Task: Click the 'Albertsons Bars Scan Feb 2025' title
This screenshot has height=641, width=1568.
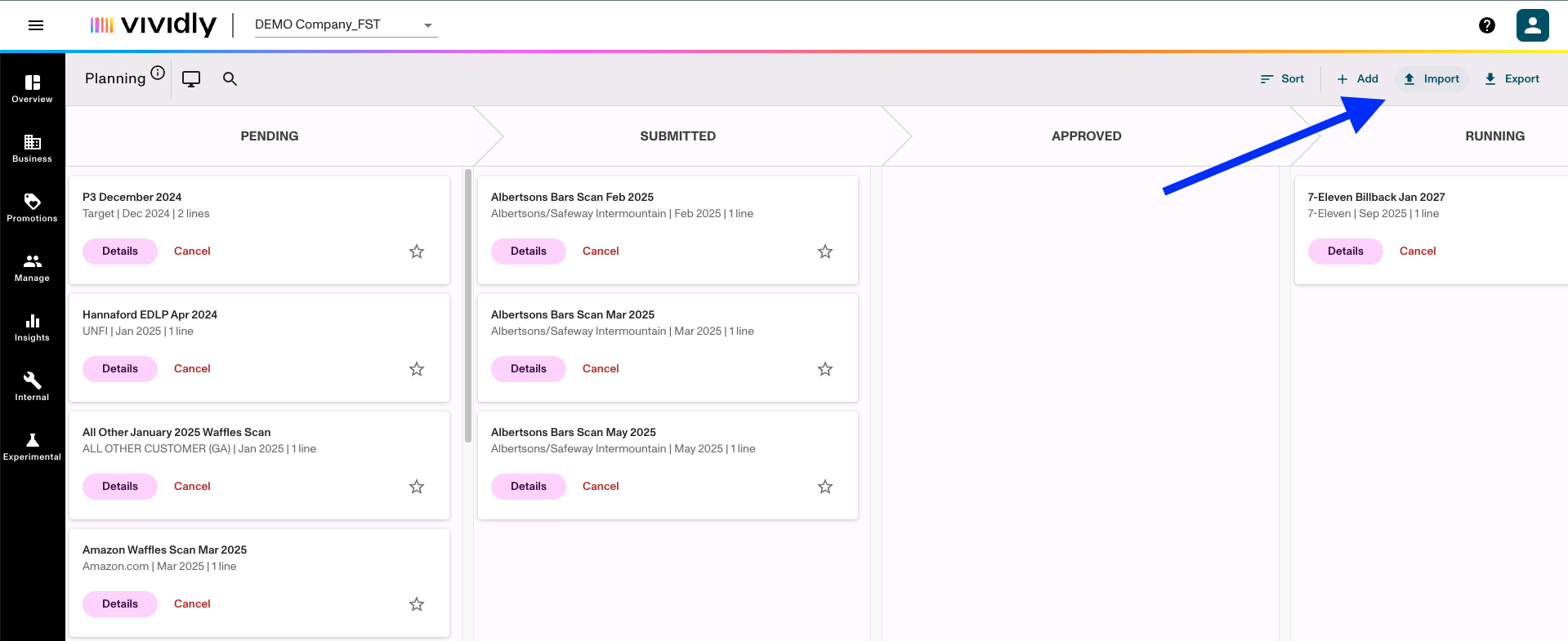Action: (572, 198)
